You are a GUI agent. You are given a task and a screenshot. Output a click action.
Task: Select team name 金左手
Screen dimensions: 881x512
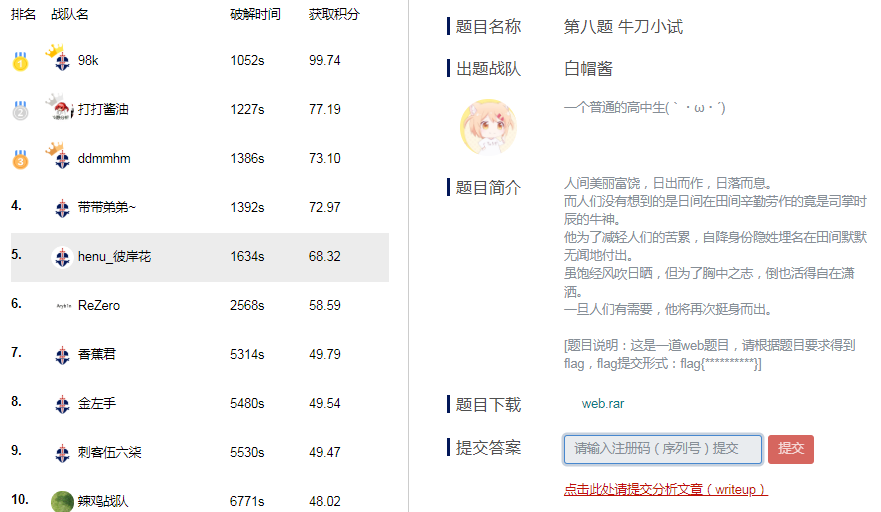(x=97, y=404)
